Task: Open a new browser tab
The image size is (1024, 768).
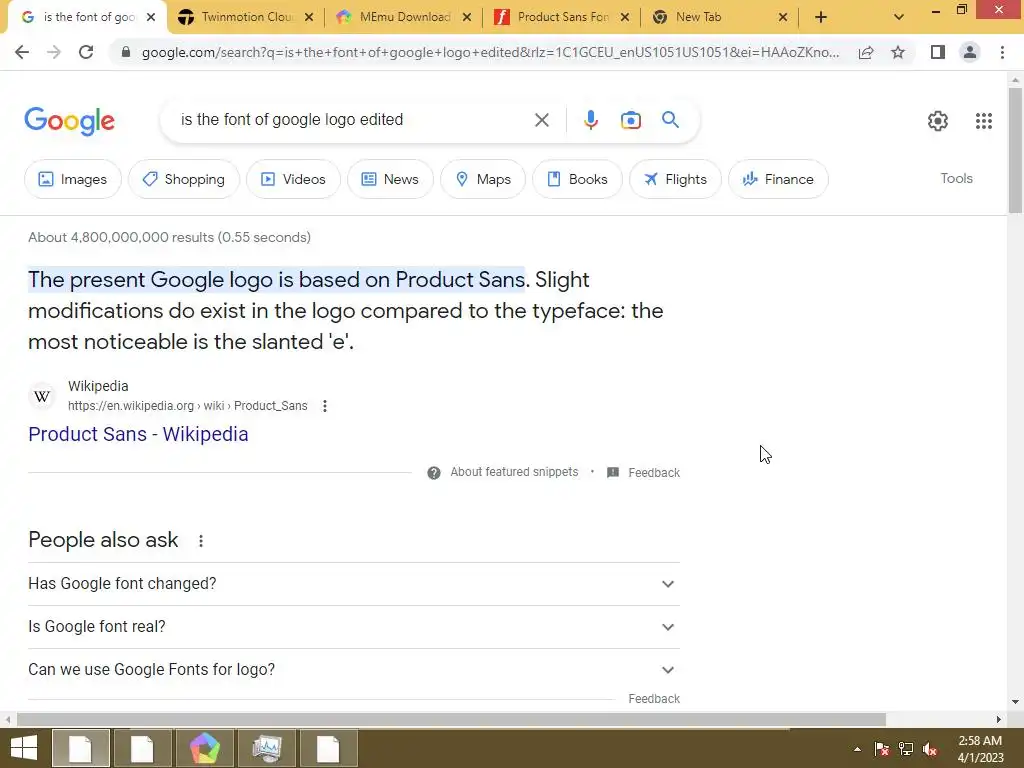Action: (821, 17)
